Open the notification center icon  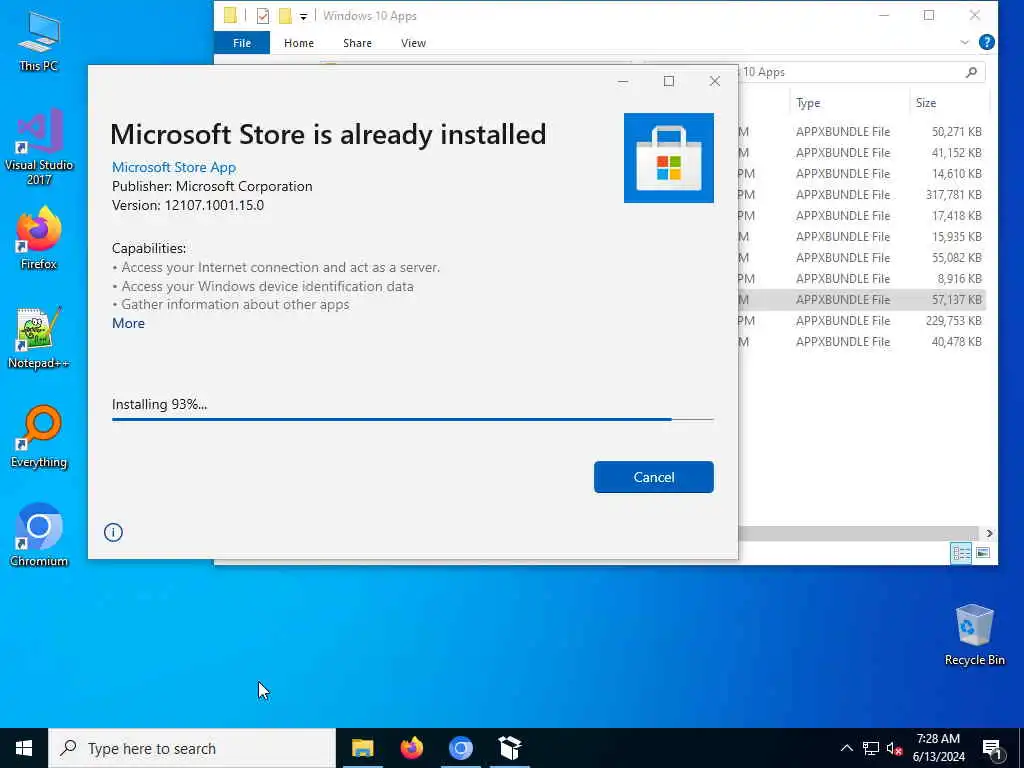(992, 749)
